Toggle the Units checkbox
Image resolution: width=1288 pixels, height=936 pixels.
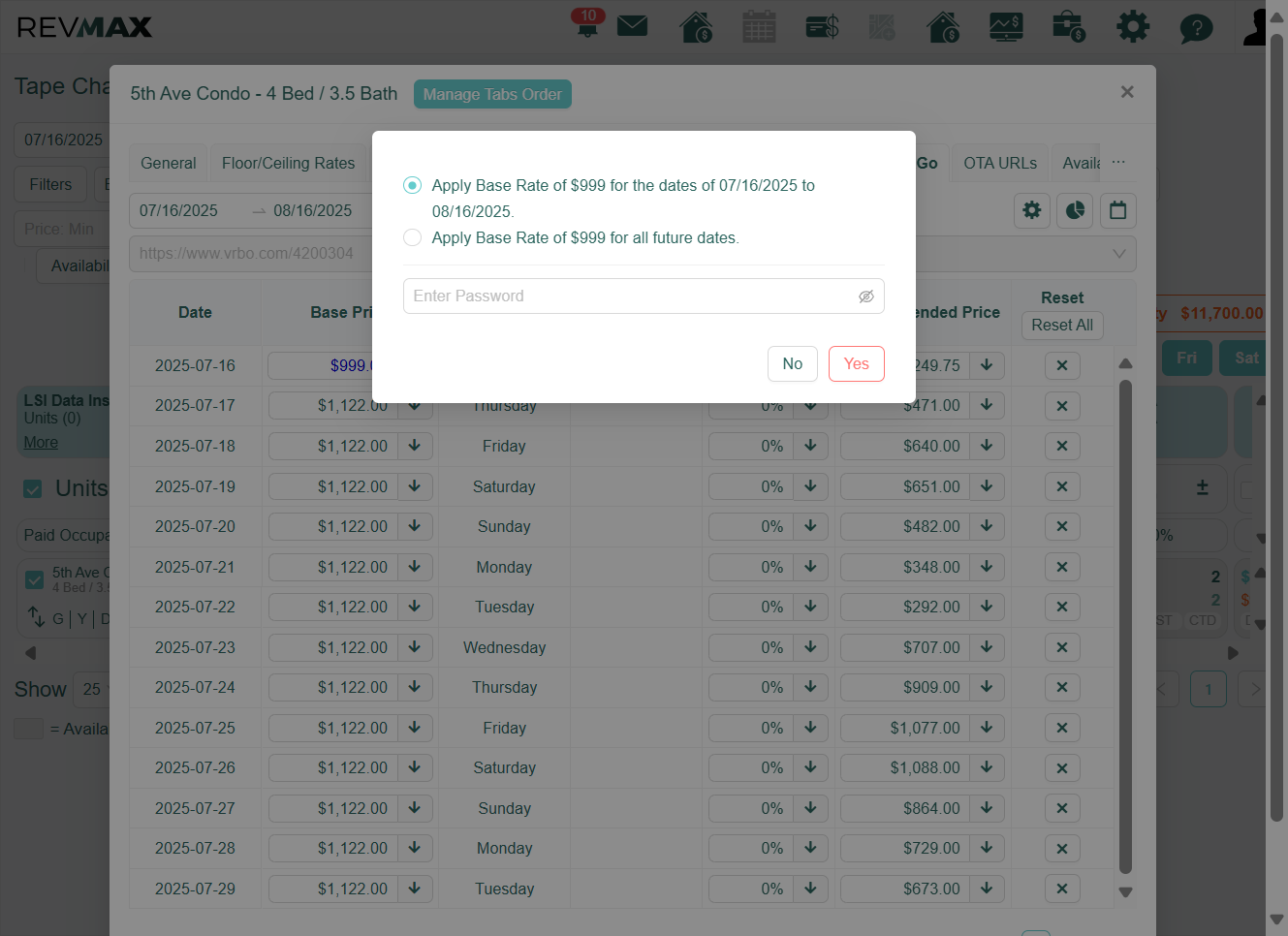pos(33,489)
